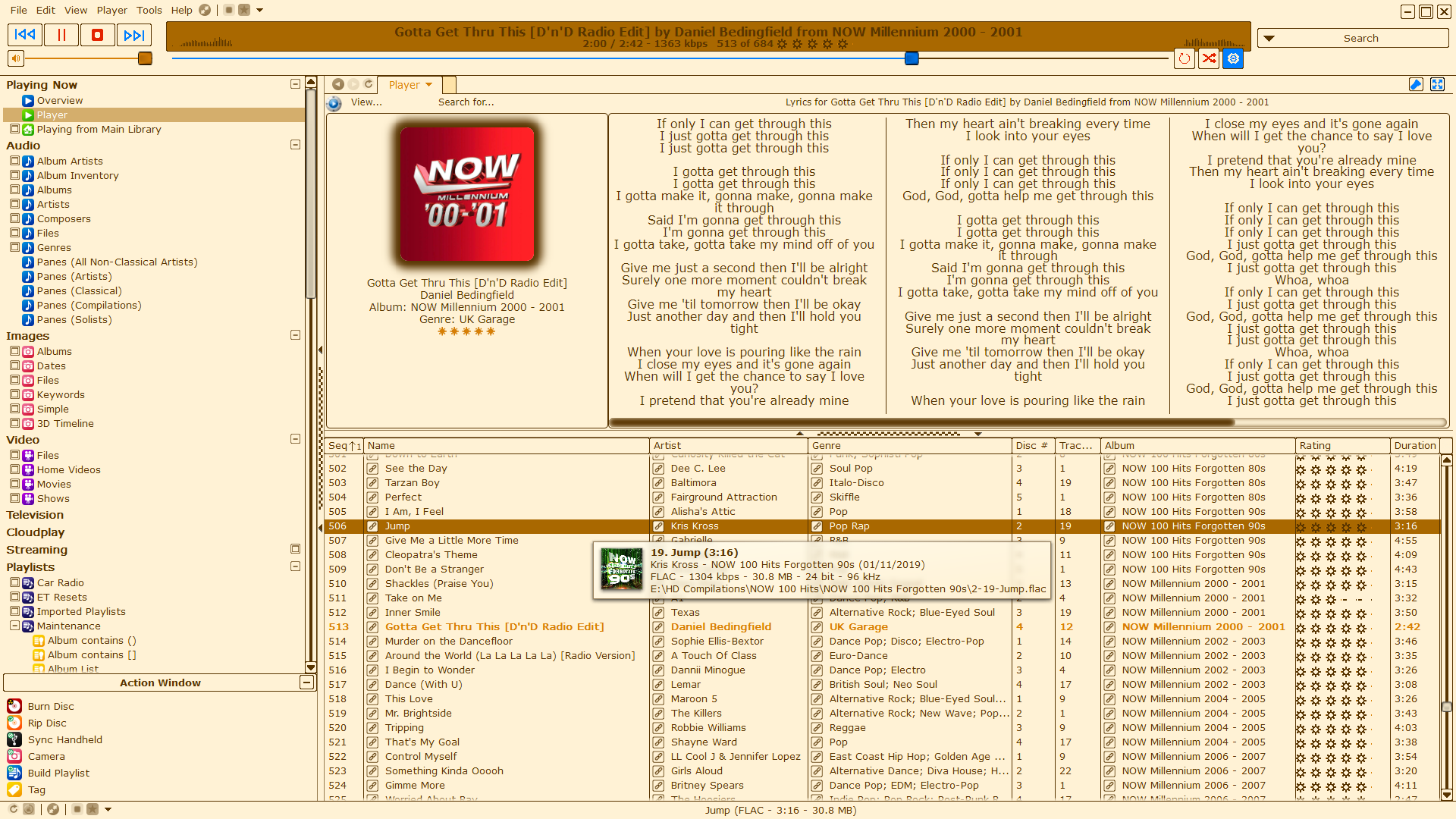Image resolution: width=1456 pixels, height=819 pixels.
Task: Toggle the shuffle icon
Action: 1209,58
